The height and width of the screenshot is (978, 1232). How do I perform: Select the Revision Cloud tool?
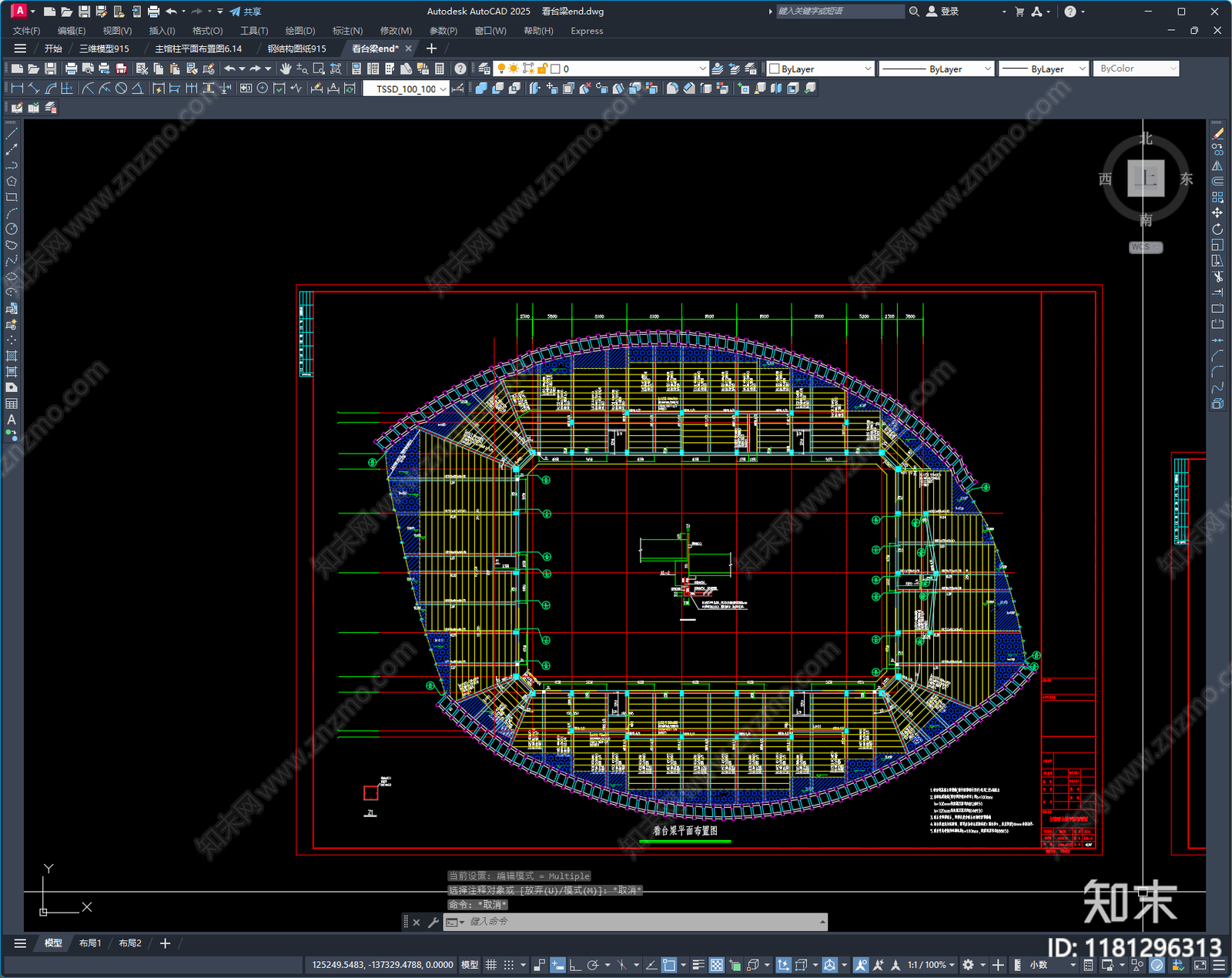tap(12, 245)
